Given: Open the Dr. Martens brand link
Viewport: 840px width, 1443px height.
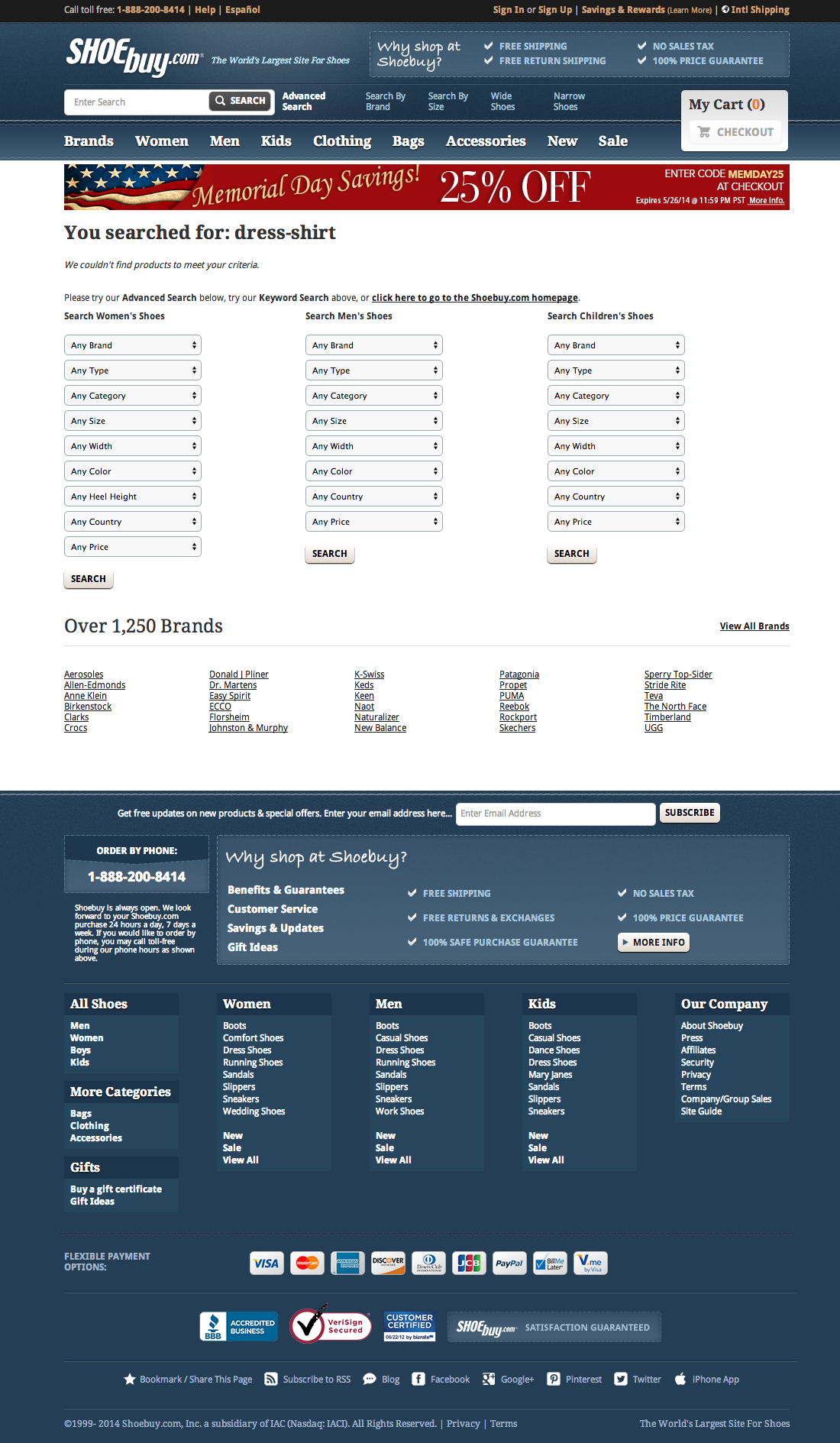Looking at the screenshot, I should click(x=233, y=685).
